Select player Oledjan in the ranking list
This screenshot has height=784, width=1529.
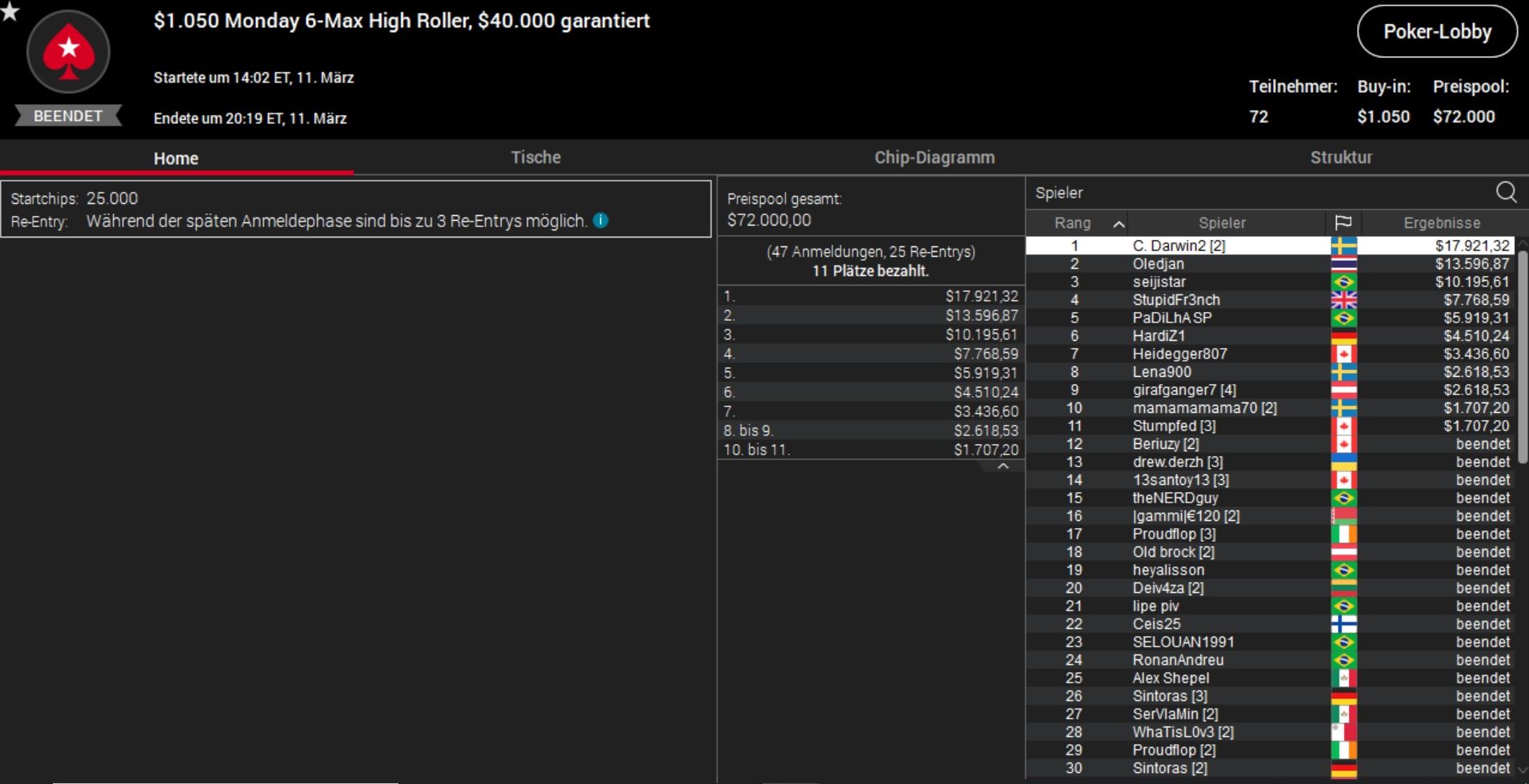[x=1158, y=264]
